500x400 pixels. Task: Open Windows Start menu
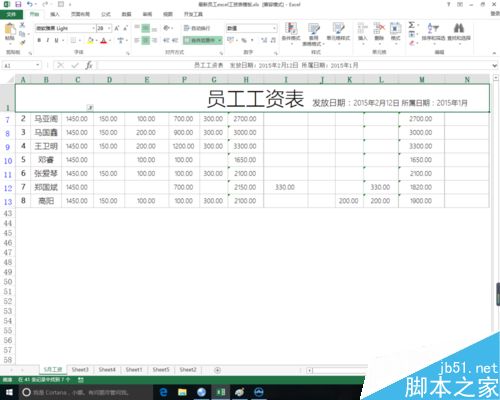tap(9, 392)
